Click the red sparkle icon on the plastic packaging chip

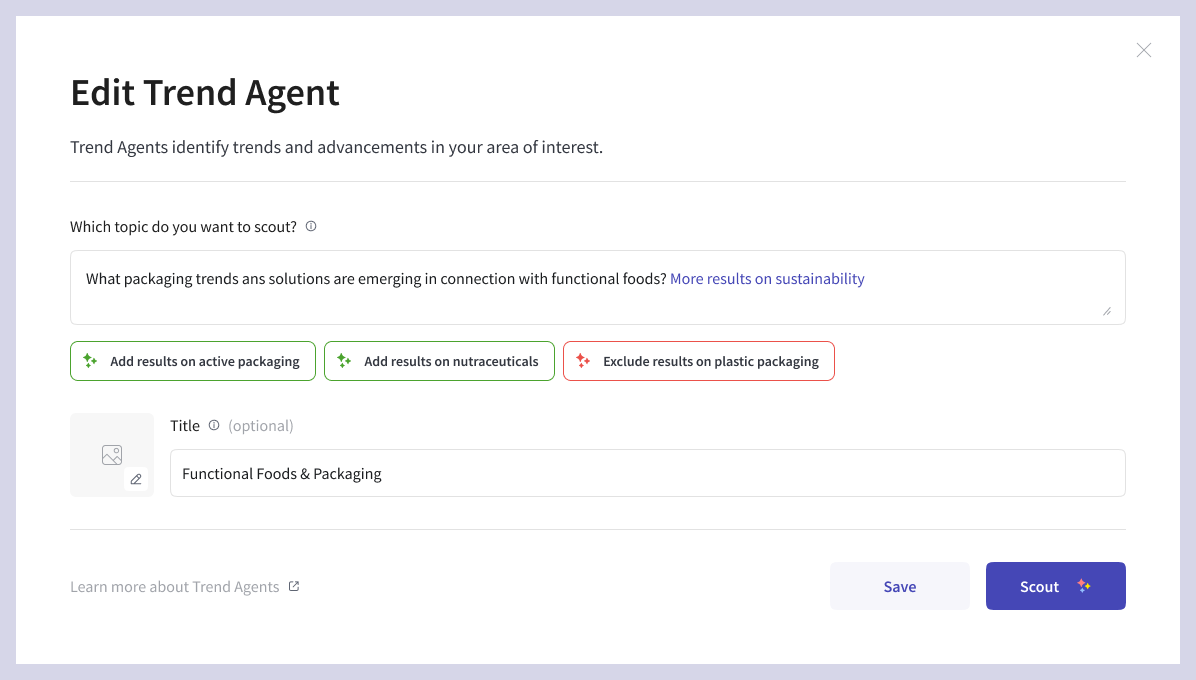583,361
